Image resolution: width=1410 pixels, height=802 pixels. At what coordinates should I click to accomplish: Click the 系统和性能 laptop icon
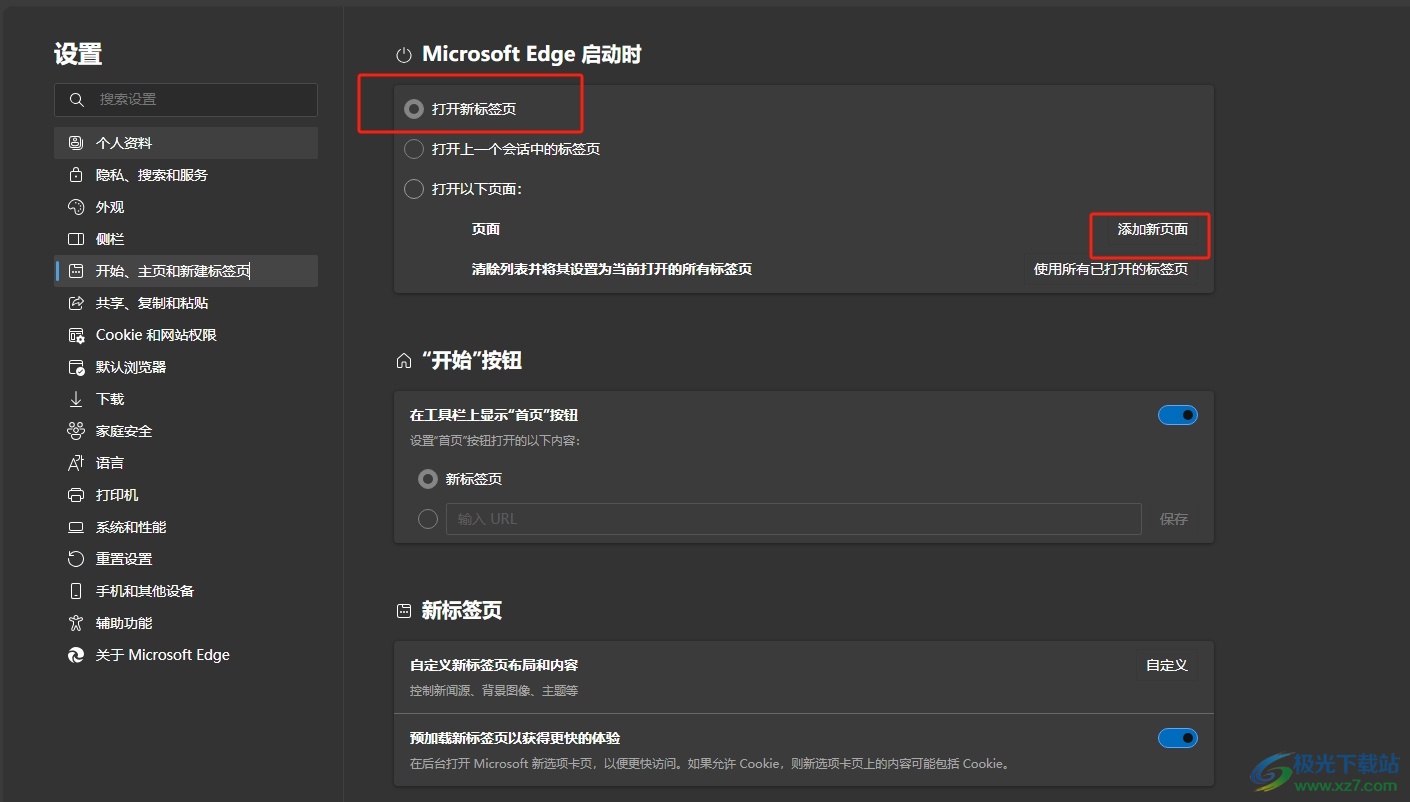coord(76,527)
